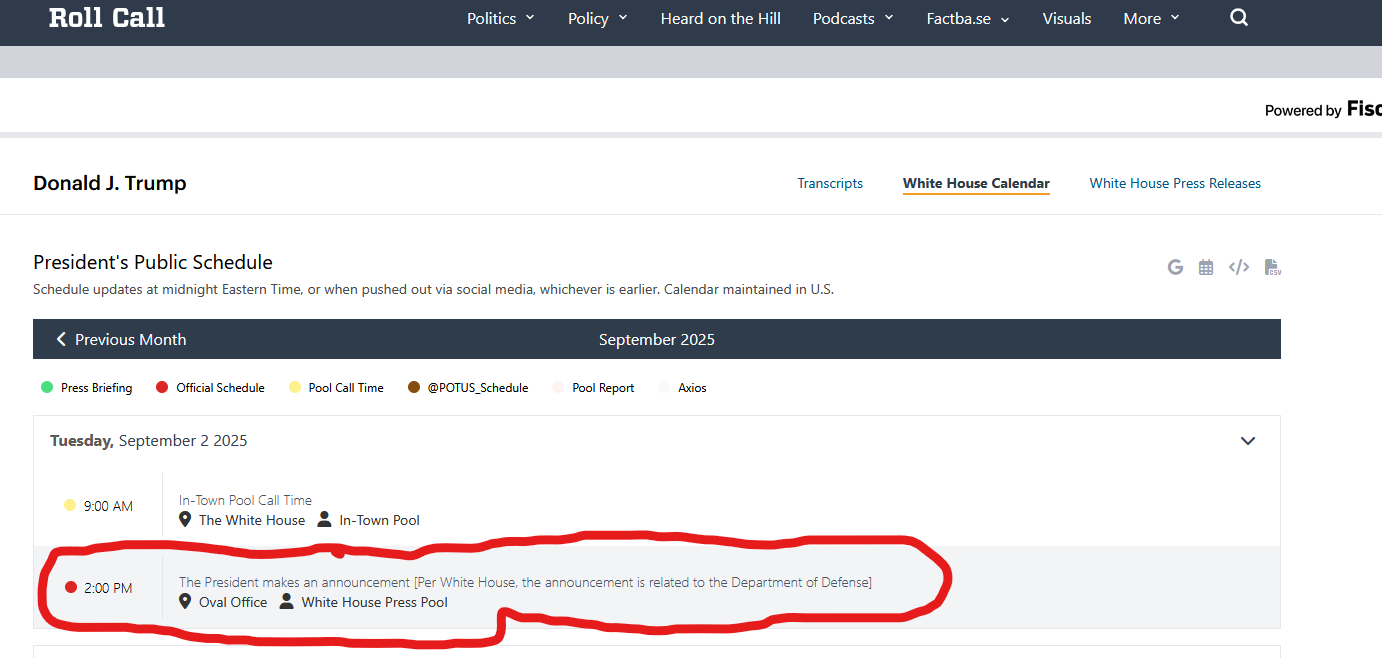Open the White House Press Releases tab
The height and width of the screenshot is (658, 1382).
click(1175, 183)
